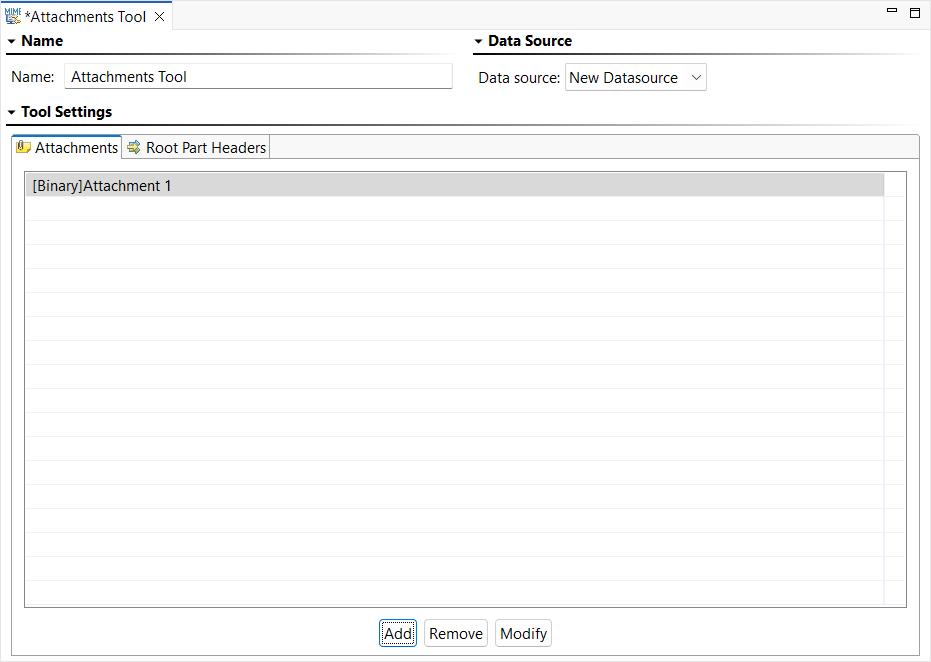The width and height of the screenshot is (931, 662).
Task: Minimize the editor panel
Action: click(x=891, y=10)
